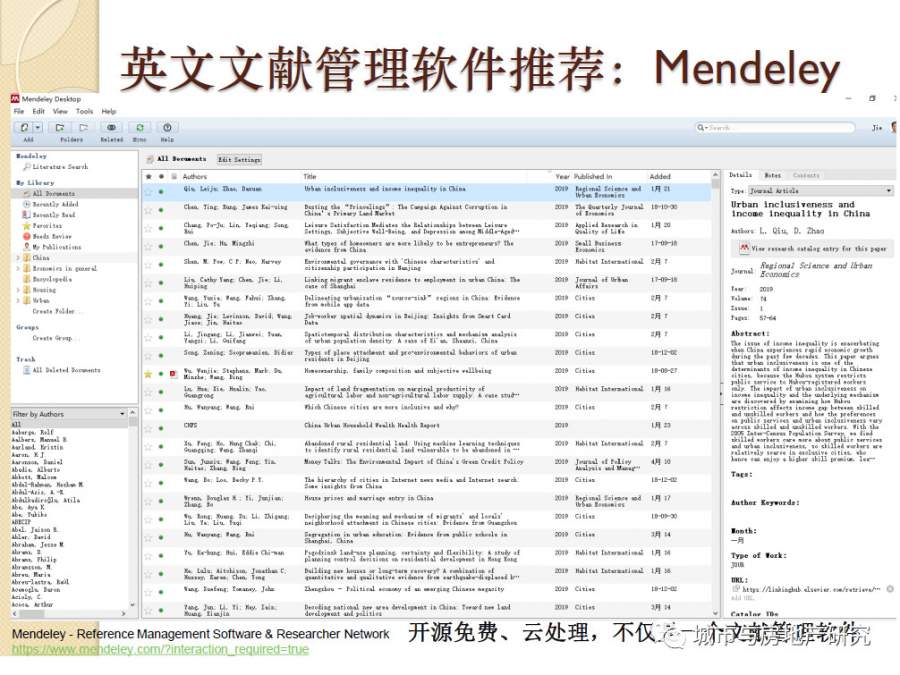The image size is (900, 675).
Task: Click the Add document toolbar icon
Action: tap(25, 127)
